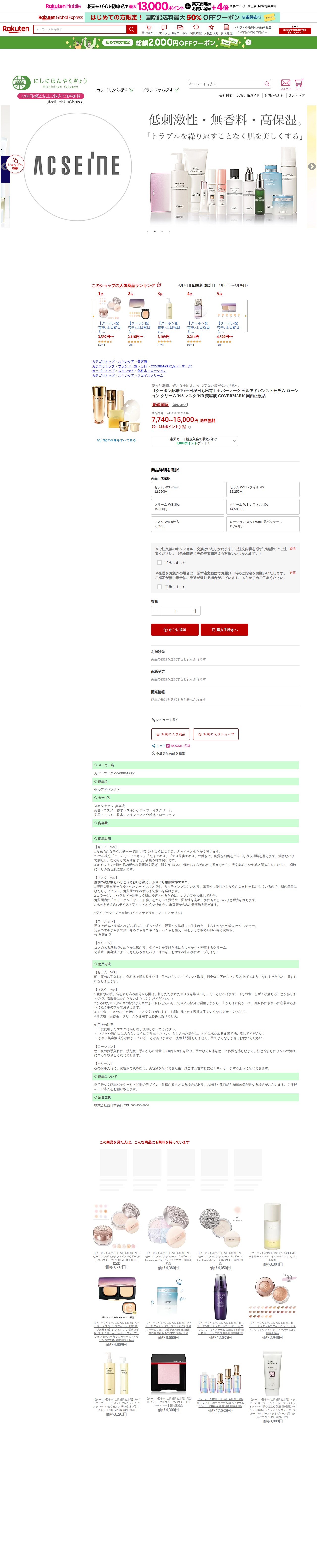
Task: Open the myクーポン coupon icon
Action: pos(180,27)
